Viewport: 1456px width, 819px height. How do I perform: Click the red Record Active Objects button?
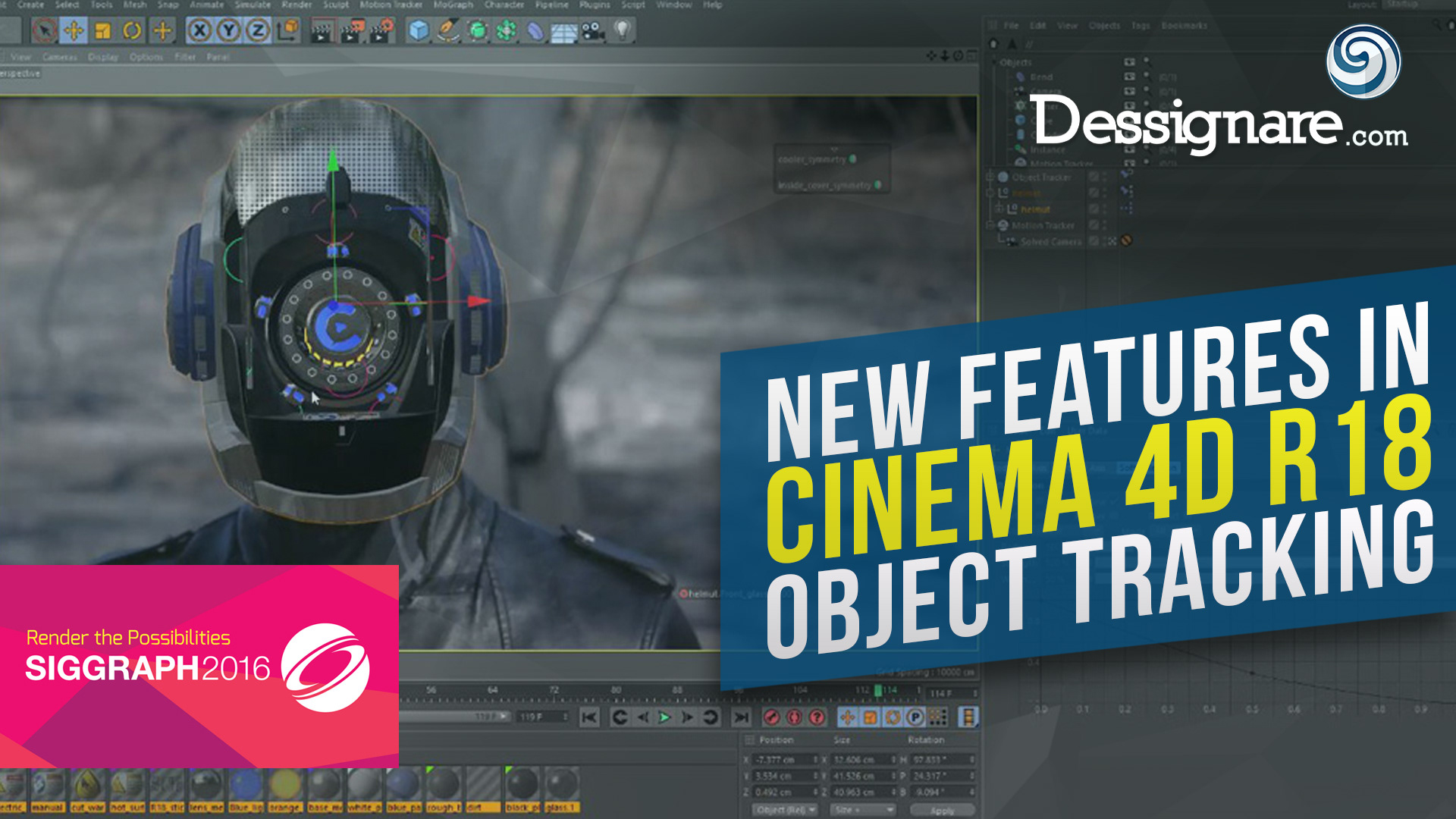click(x=772, y=717)
